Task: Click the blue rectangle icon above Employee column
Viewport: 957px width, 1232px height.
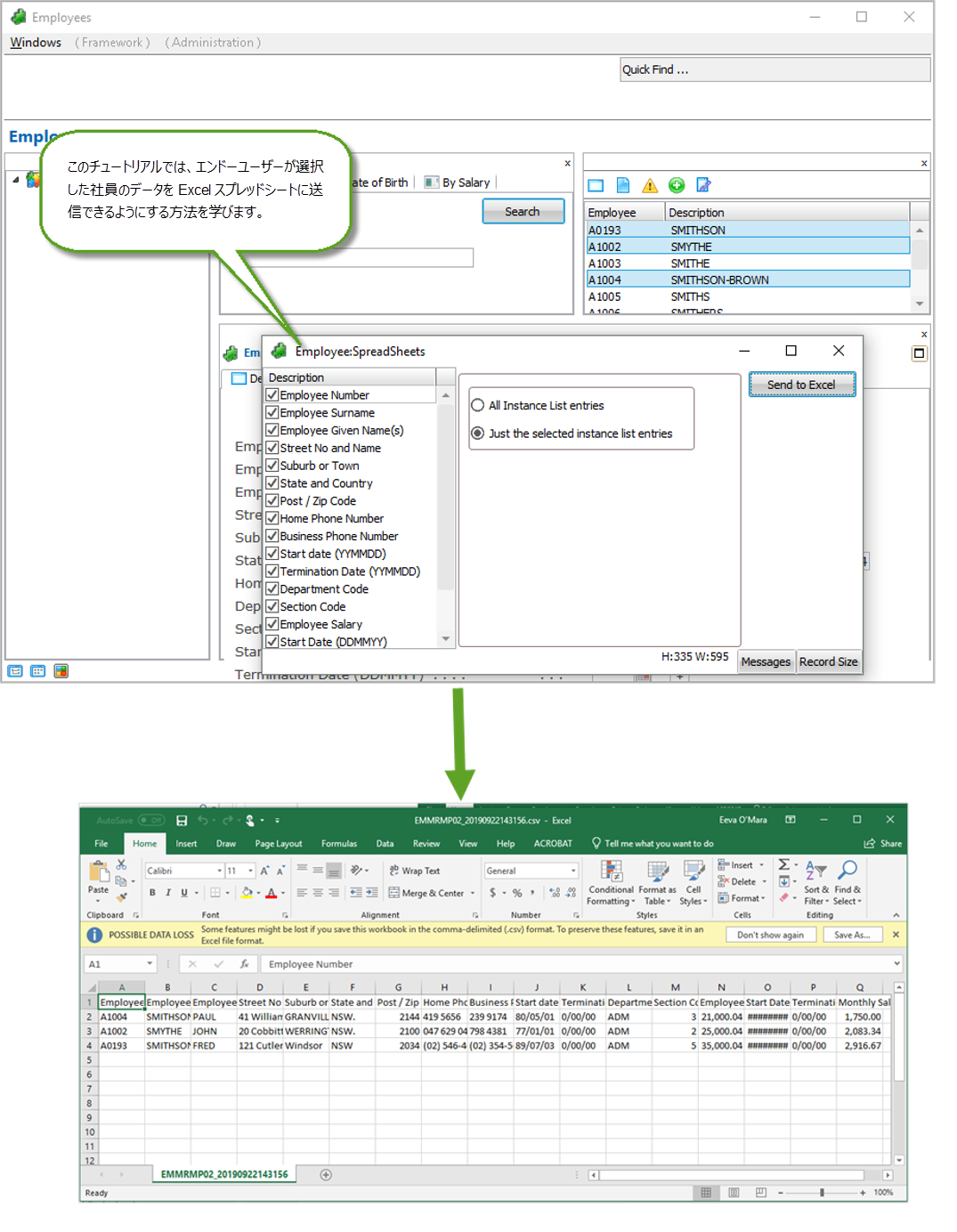Action: [x=596, y=185]
